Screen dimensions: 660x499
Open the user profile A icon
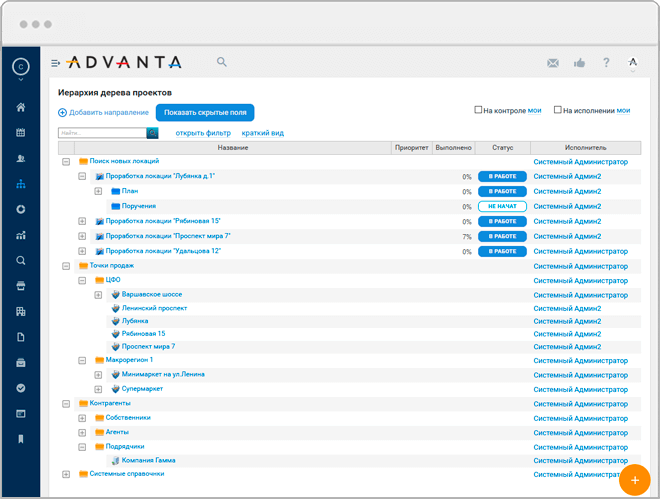pos(633,62)
